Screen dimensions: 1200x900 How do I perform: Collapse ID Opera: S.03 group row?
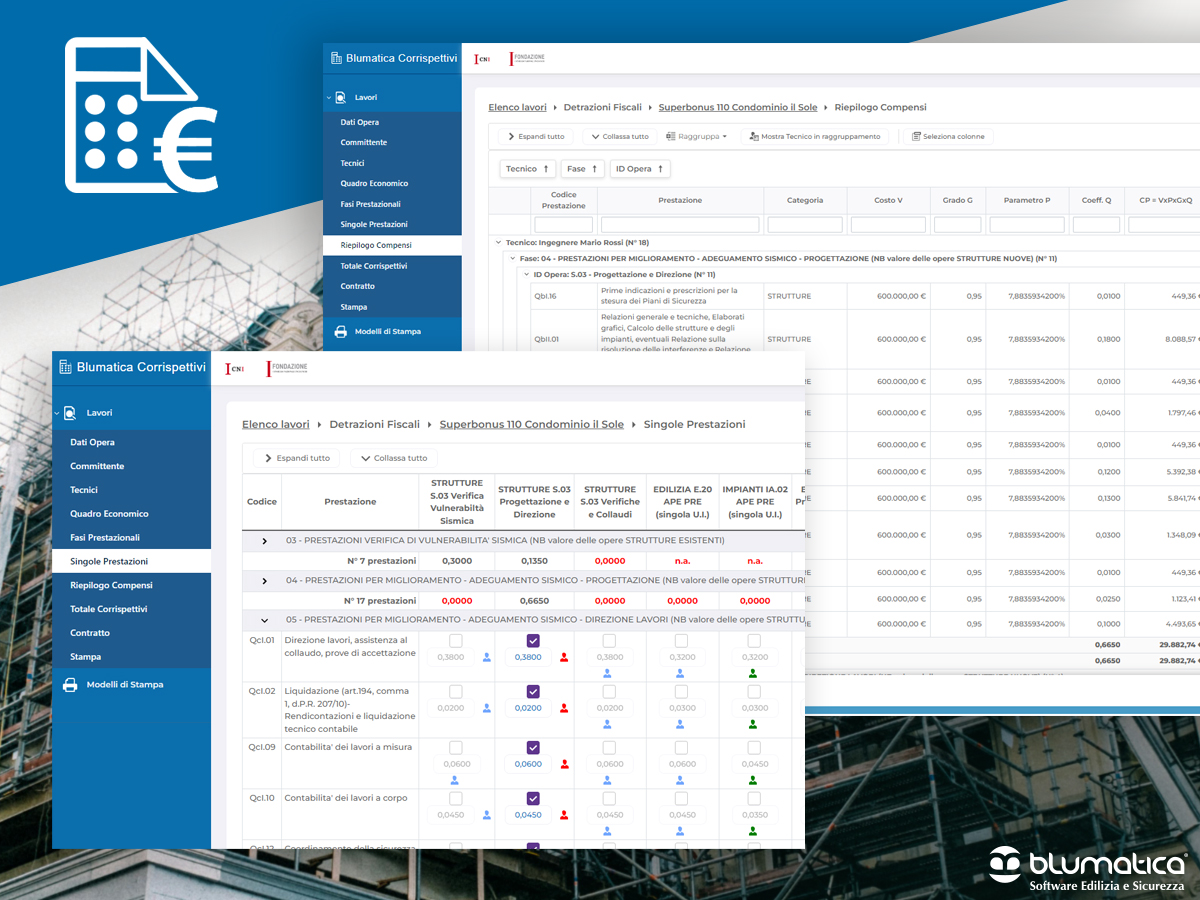[526, 274]
